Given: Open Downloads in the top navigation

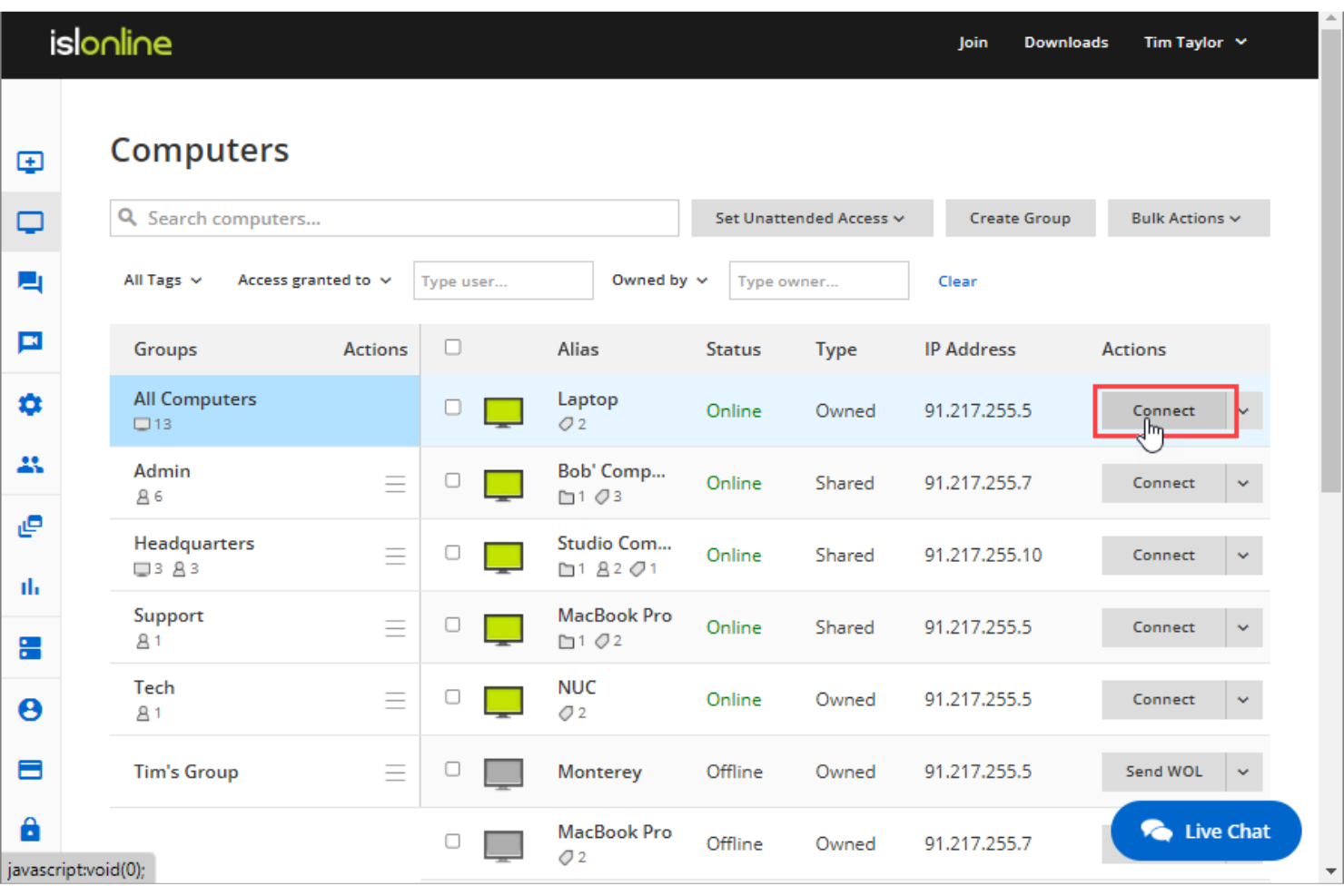Looking at the screenshot, I should coord(1066,43).
